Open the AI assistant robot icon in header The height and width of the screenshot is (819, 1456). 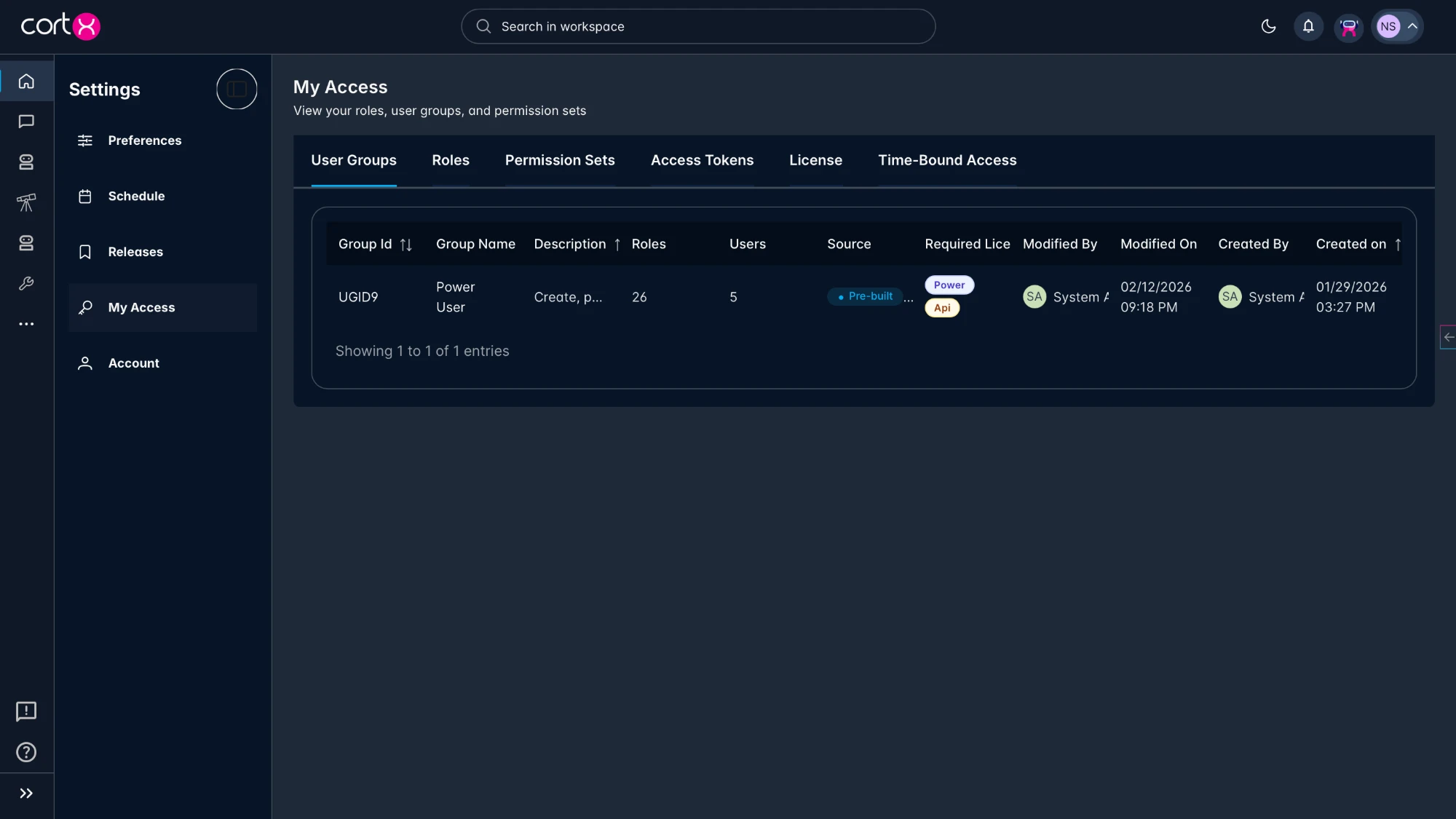pyautogui.click(x=1348, y=27)
